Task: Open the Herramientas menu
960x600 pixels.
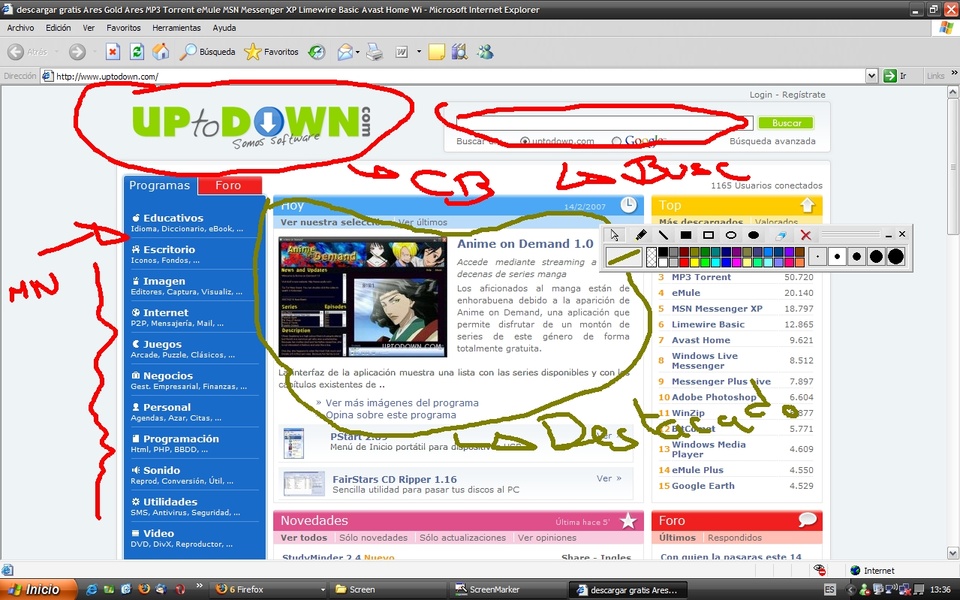Action: point(176,28)
